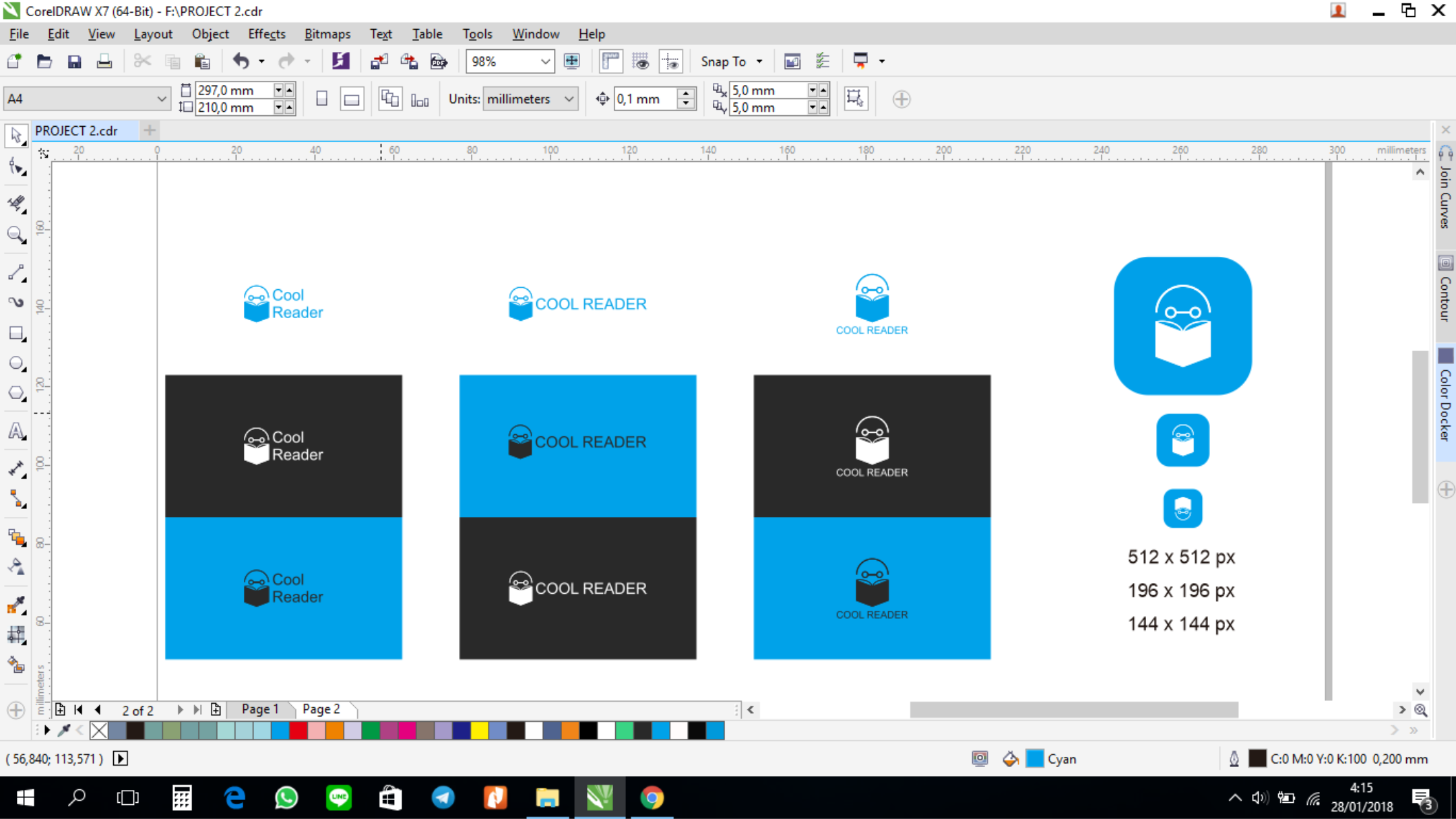
Task: Toggle show grid
Action: point(640,61)
